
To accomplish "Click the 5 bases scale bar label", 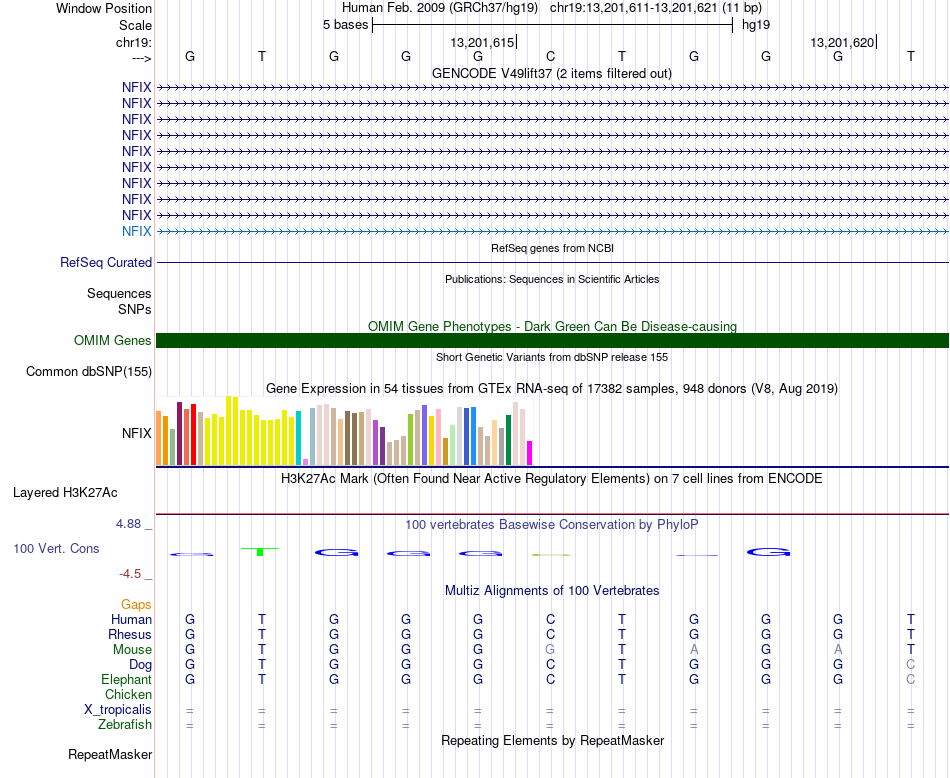I will point(345,25).
